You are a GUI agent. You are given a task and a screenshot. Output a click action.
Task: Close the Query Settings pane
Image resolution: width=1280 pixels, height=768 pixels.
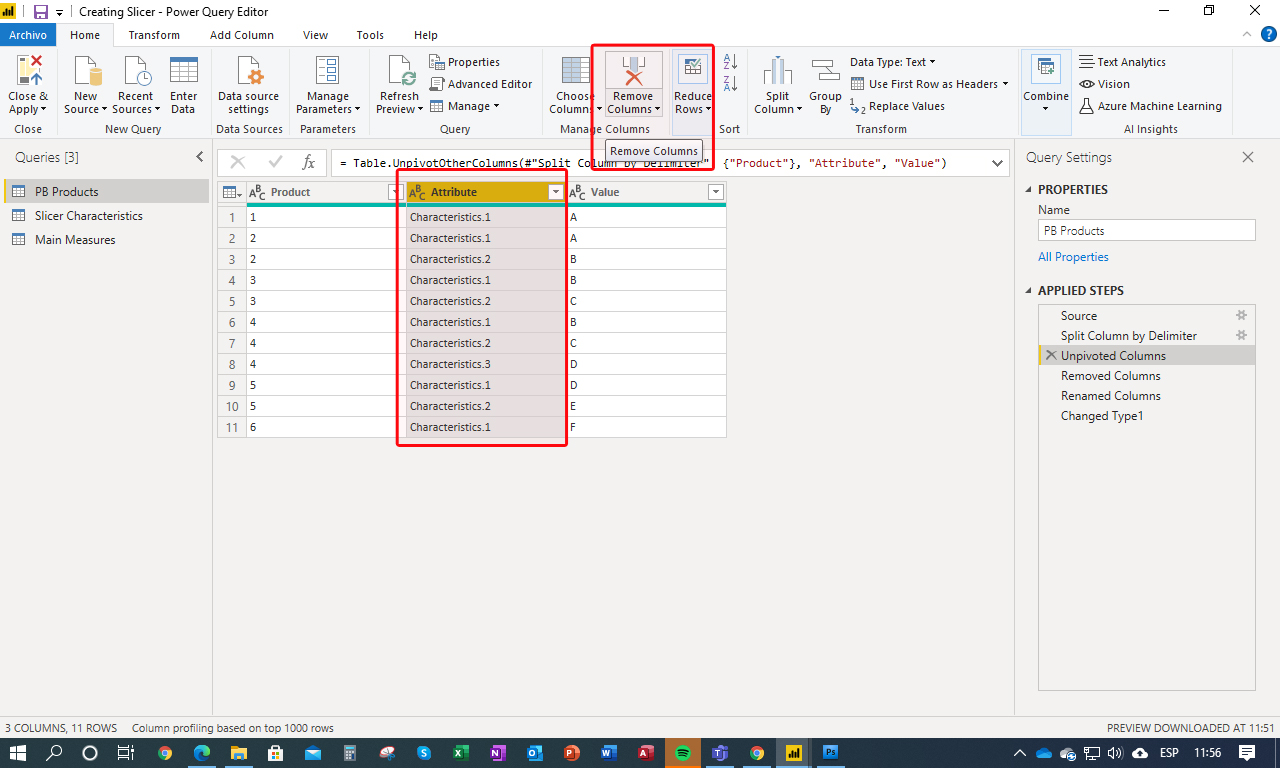click(1247, 157)
